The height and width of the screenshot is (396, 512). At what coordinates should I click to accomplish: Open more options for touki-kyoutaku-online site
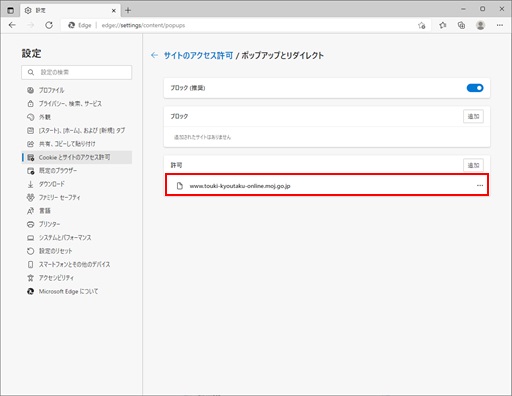[x=480, y=185]
